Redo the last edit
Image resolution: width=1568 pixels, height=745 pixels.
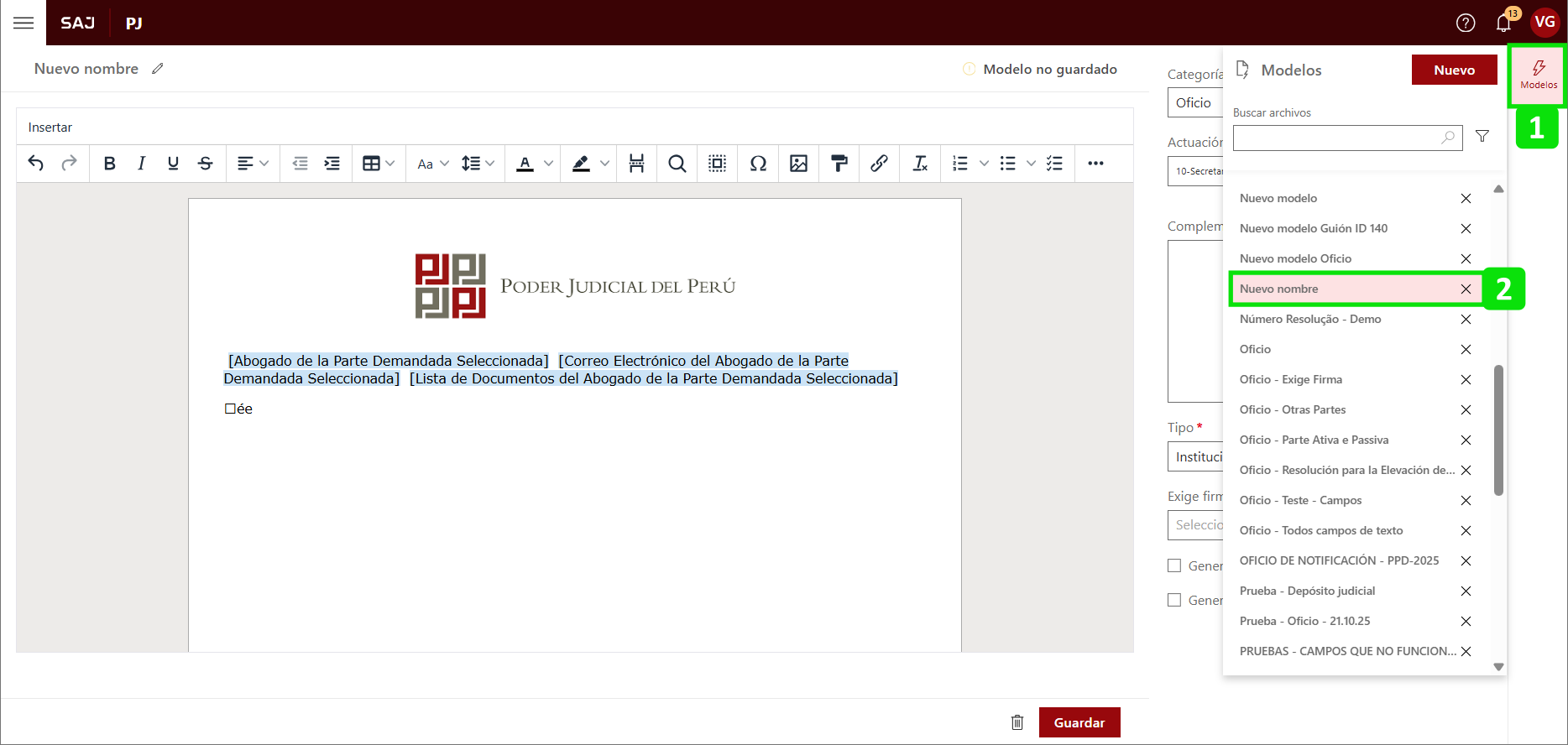[69, 163]
